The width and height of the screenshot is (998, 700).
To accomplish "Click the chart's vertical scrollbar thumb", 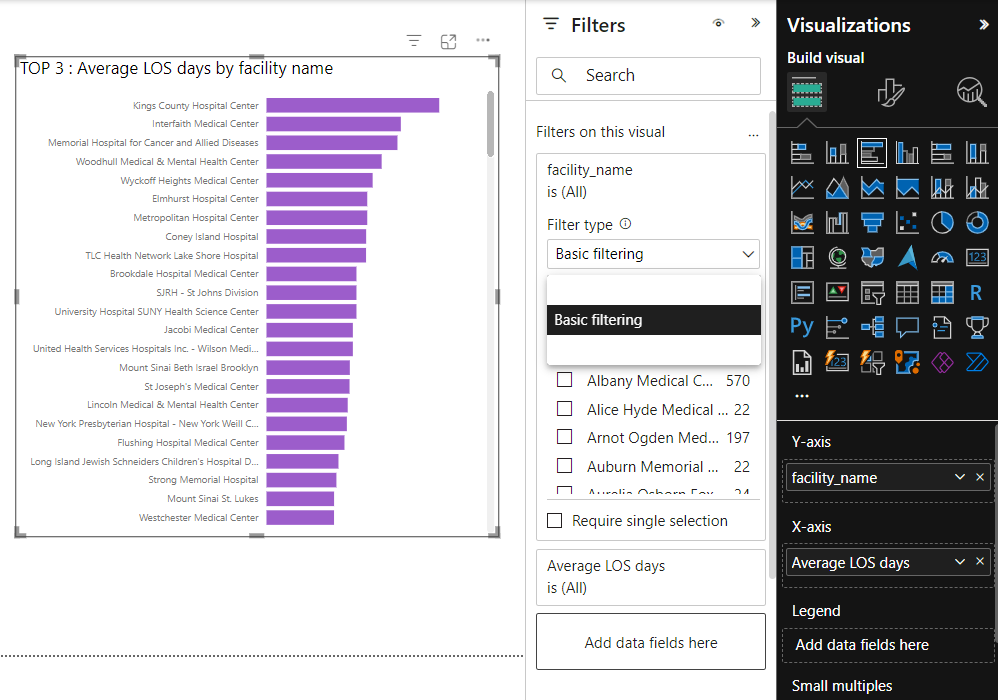I will coord(490,123).
